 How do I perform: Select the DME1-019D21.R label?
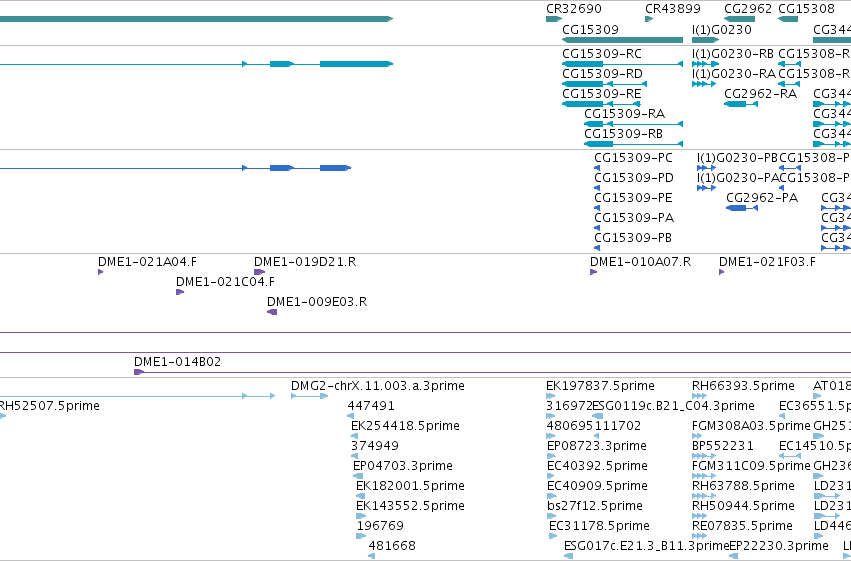pos(305,262)
